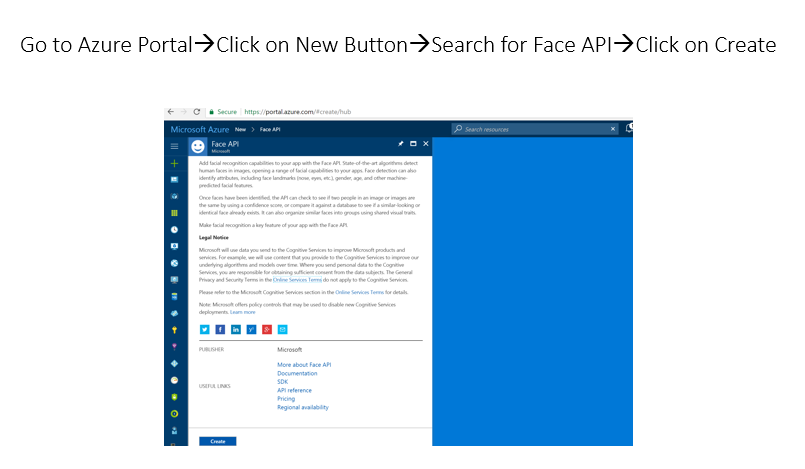The image size is (805, 469).
Task: Pin the Face API blade
Action: pos(401,144)
